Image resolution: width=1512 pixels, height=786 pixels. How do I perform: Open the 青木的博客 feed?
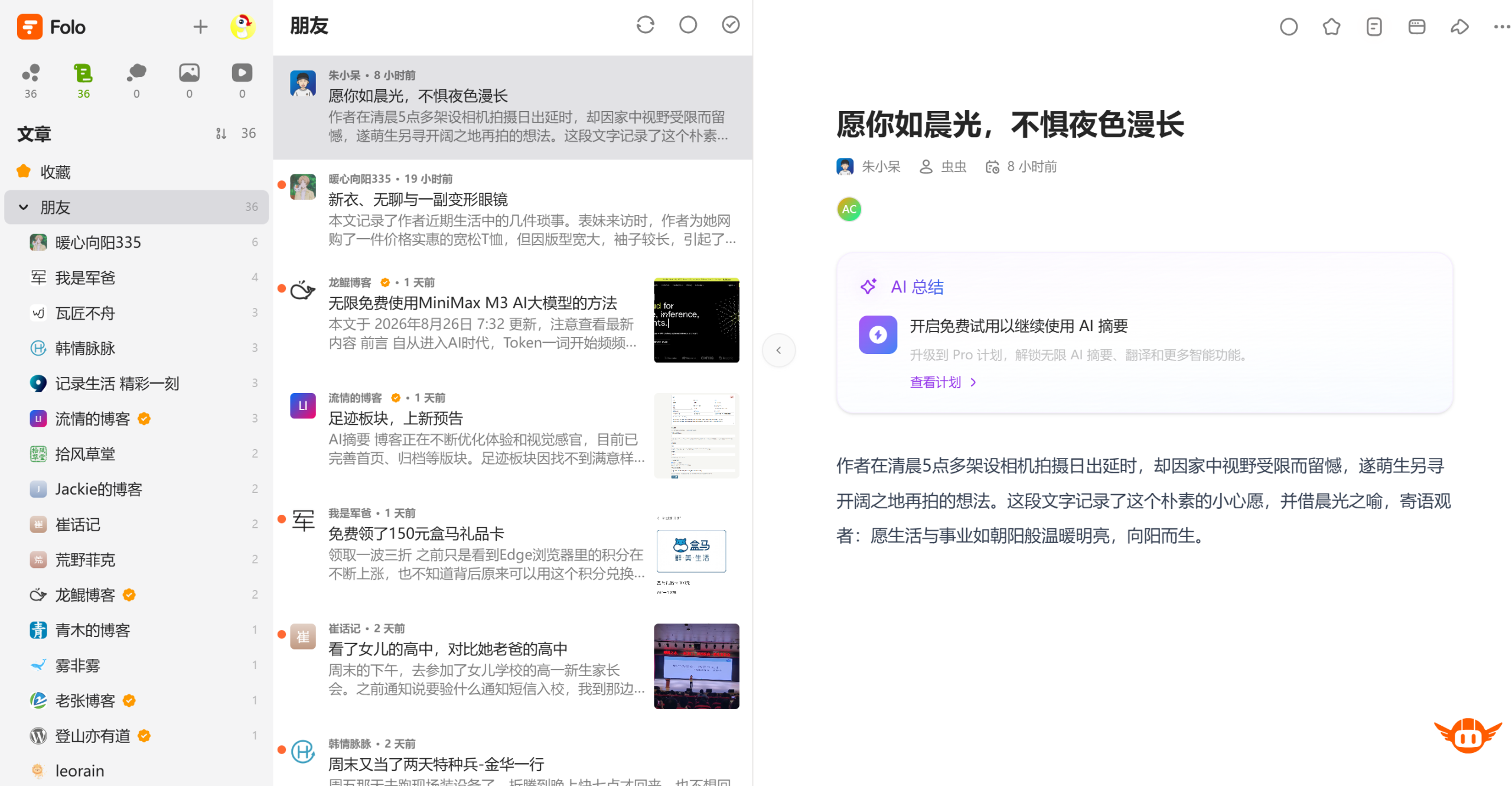click(136, 630)
